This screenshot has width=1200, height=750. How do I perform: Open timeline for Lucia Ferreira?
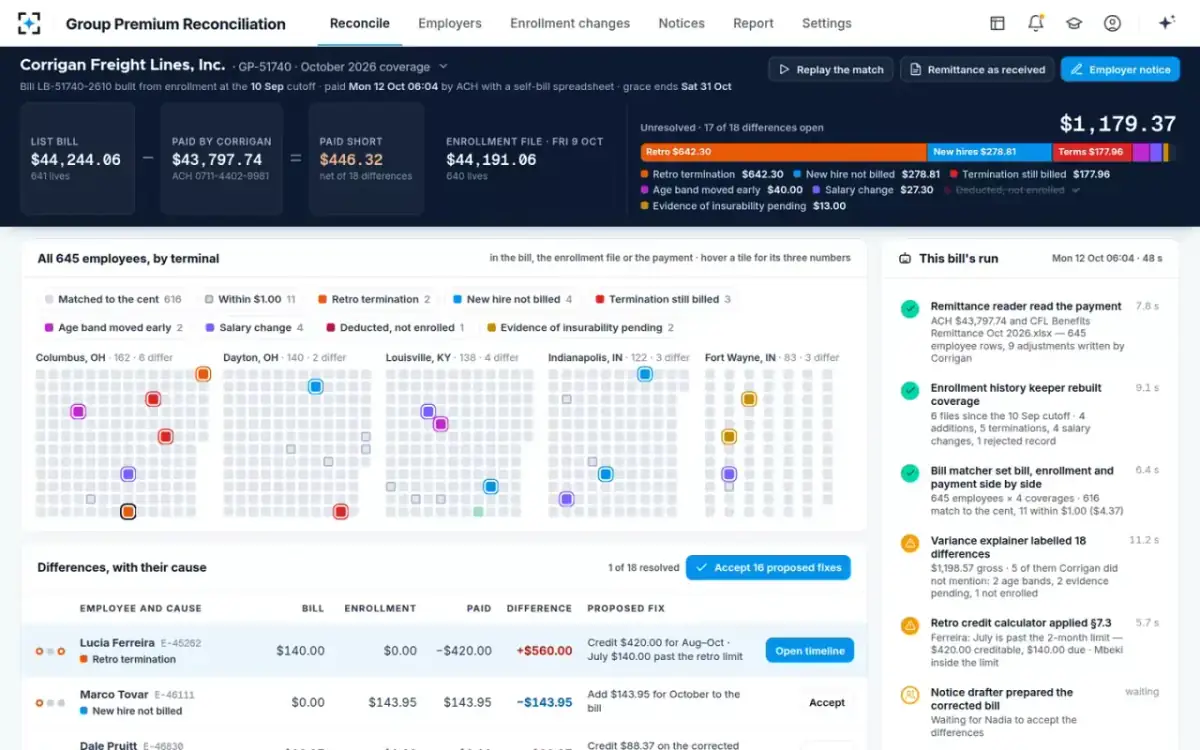click(810, 651)
